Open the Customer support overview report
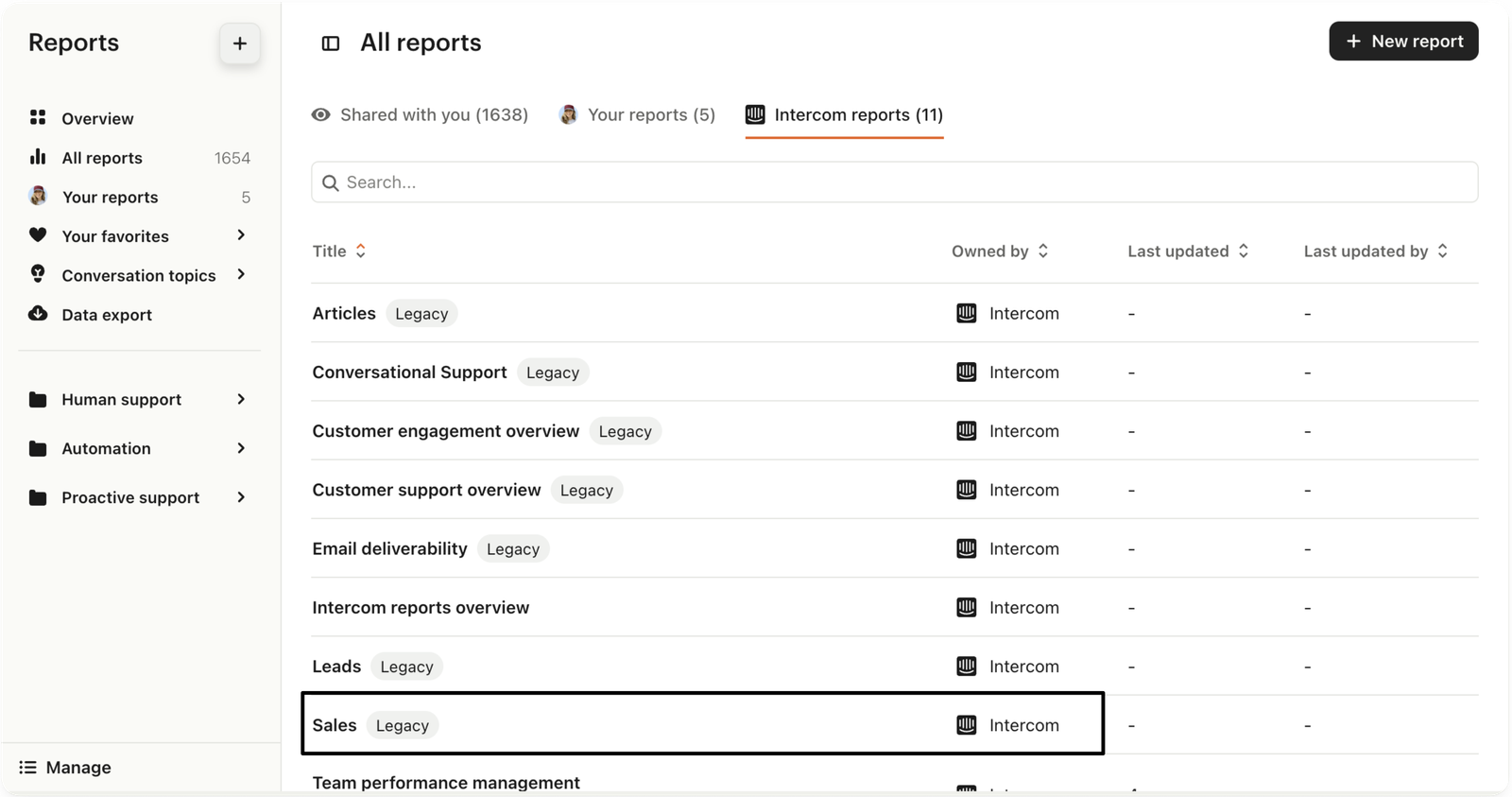Viewport: 1512px width, 797px height. pyautogui.click(x=426, y=490)
